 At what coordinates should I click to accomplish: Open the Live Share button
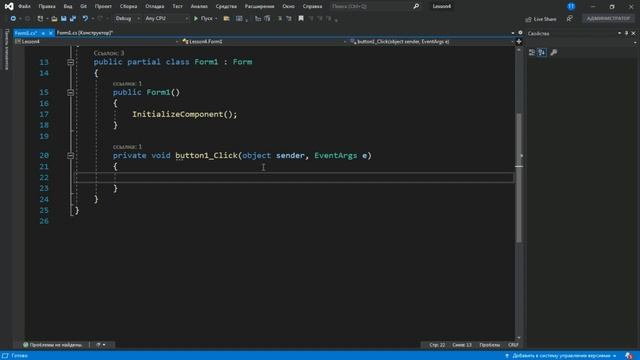[x=541, y=19]
